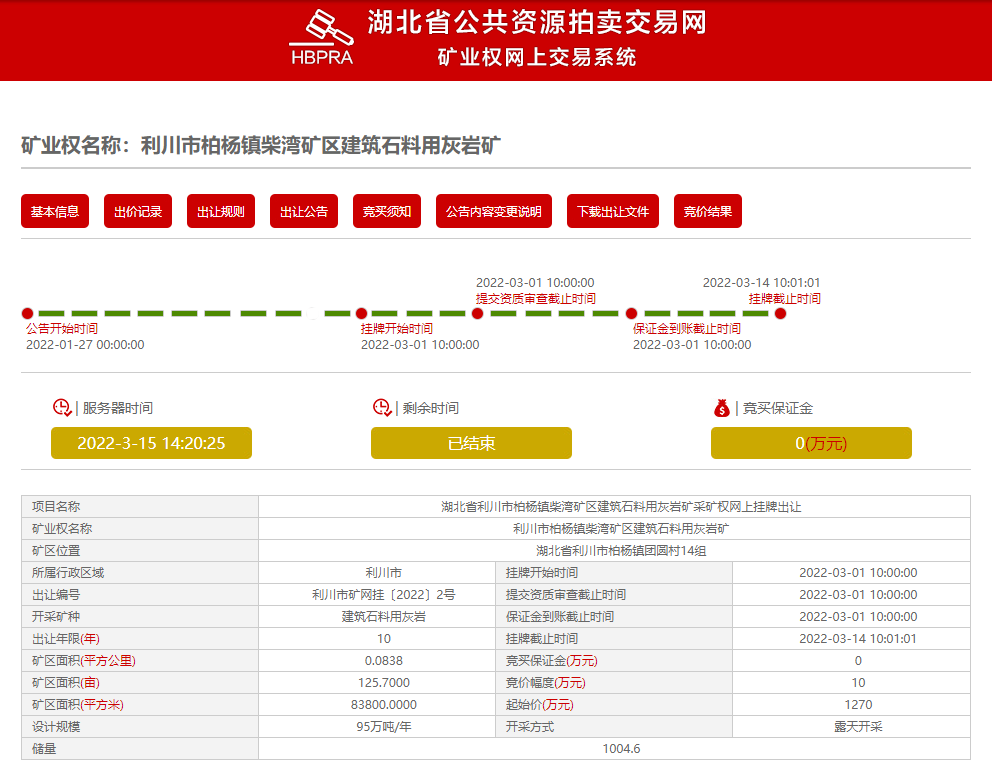Click the 已结束 remaining time box
The height and width of the screenshot is (771, 992).
471,443
